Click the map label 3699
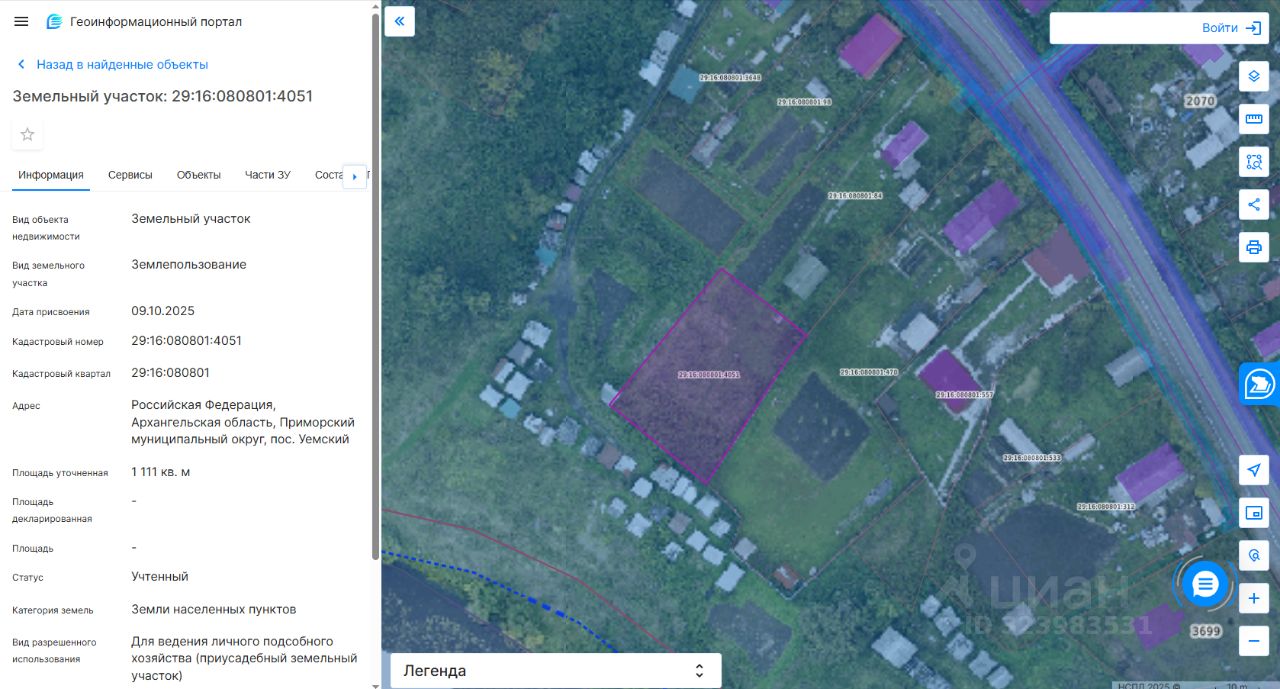1280x689 pixels. pyautogui.click(x=1206, y=631)
